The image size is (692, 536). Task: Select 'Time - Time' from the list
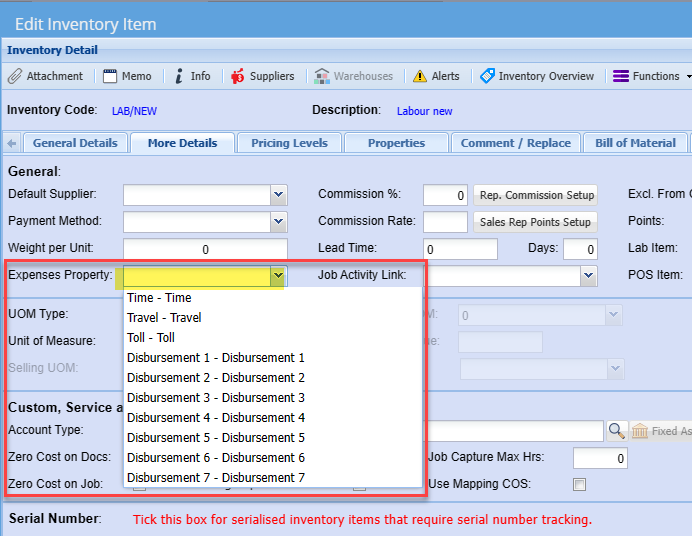[x=273, y=298]
